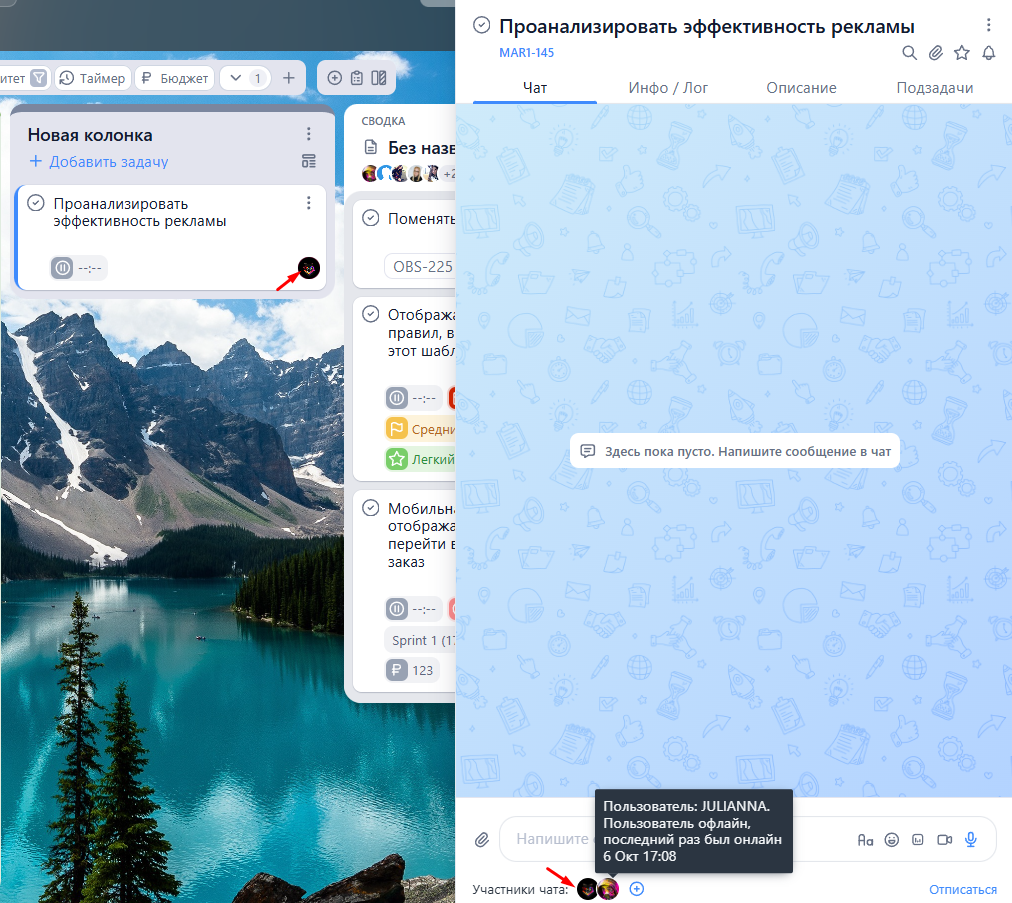
Task: Start the timer on the Проанализировать эффективность рекламы card
Action: [x=62, y=268]
